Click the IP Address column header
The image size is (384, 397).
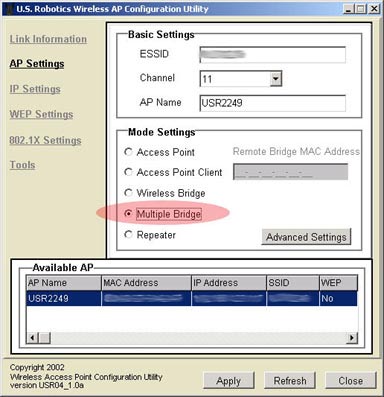tap(229, 283)
